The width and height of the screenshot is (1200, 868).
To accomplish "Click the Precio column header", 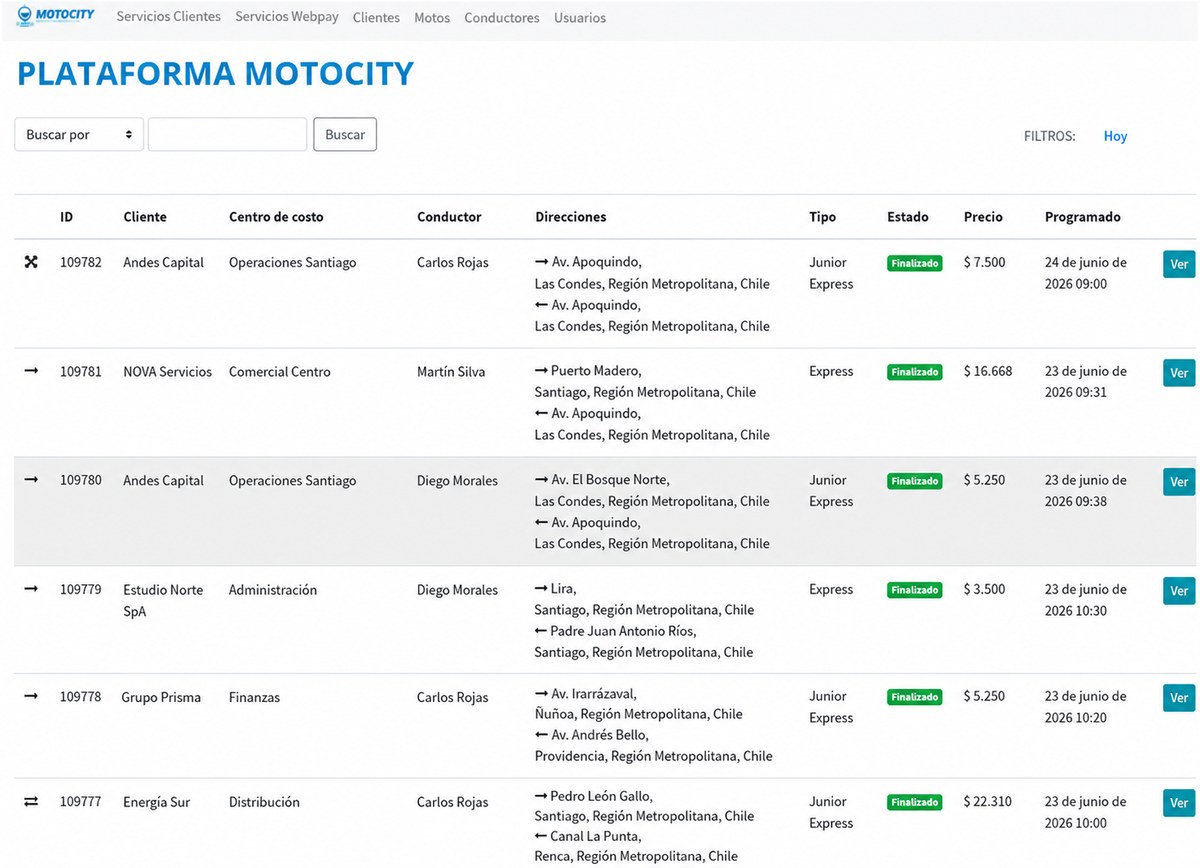I will [983, 216].
